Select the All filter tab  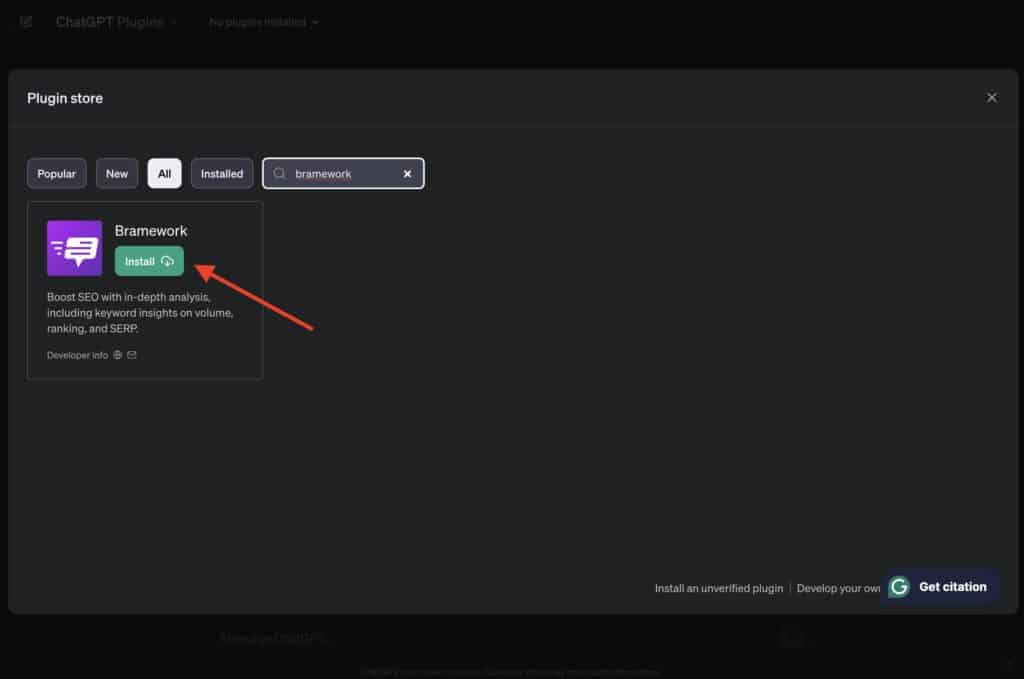tap(165, 174)
